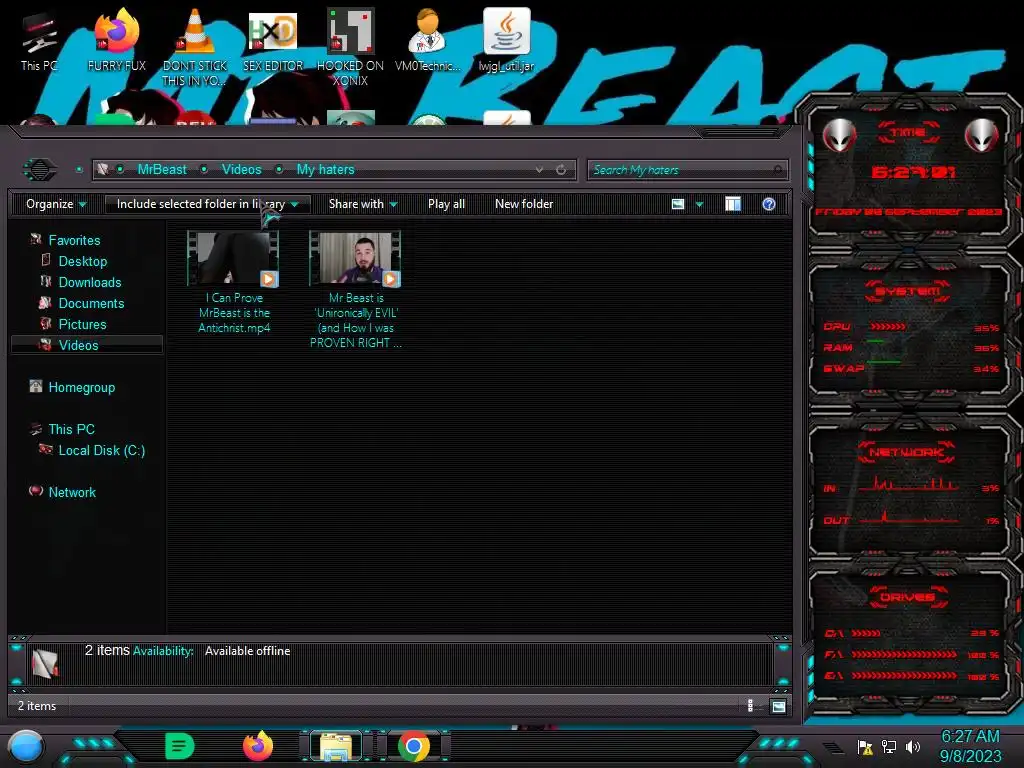Viewport: 1024px width, 768px height.
Task: Open Action Center flag tray icon
Action: tap(865, 746)
